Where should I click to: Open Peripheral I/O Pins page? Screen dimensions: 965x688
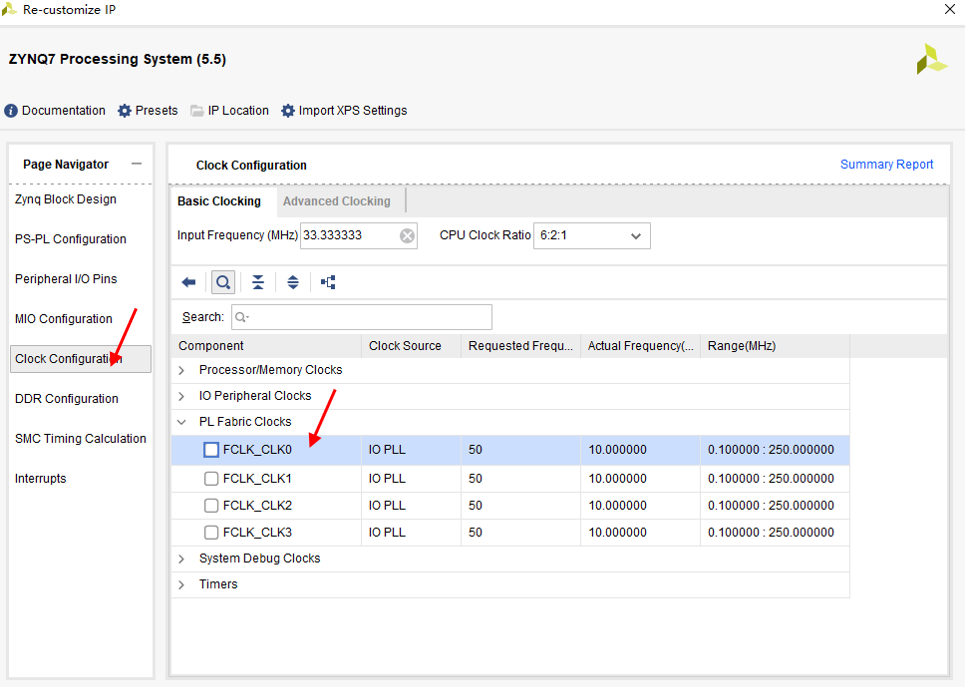coord(66,279)
